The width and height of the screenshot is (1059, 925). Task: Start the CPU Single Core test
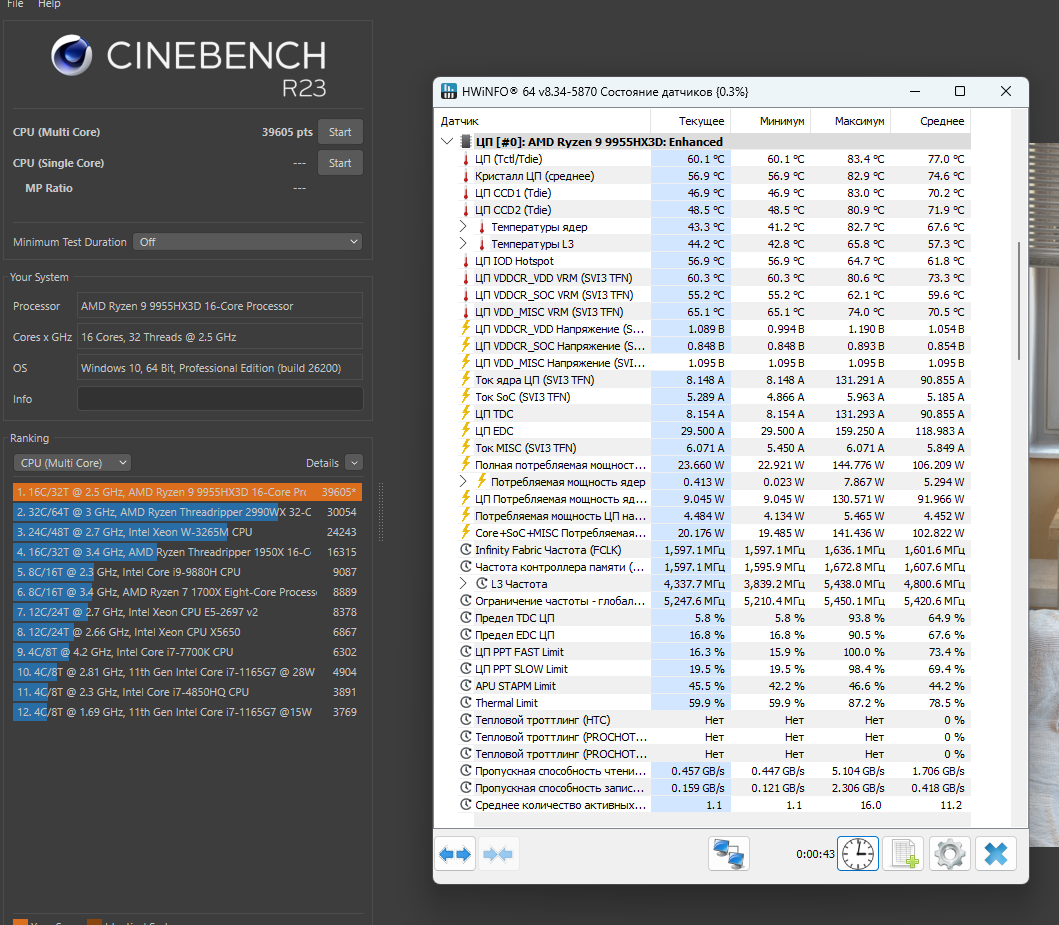(x=340, y=163)
